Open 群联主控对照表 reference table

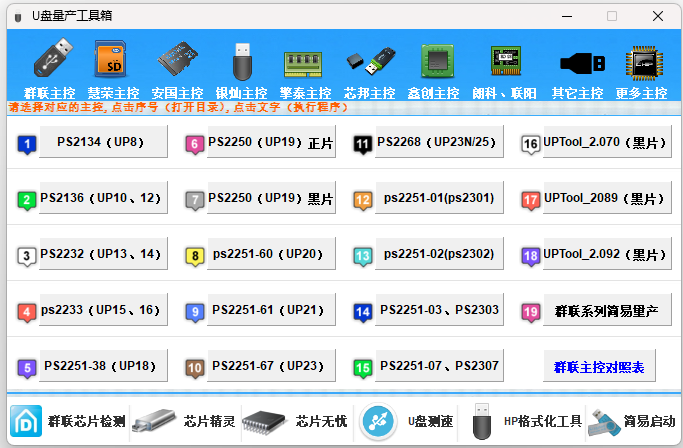[x=599, y=367]
